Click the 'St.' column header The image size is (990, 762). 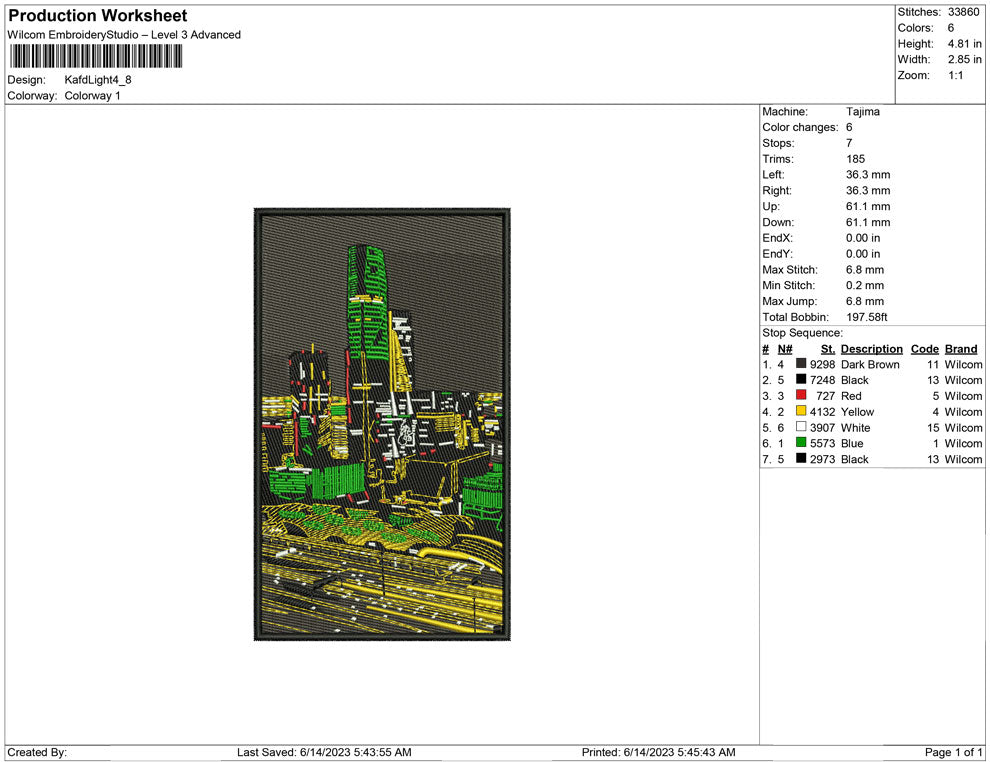point(828,348)
